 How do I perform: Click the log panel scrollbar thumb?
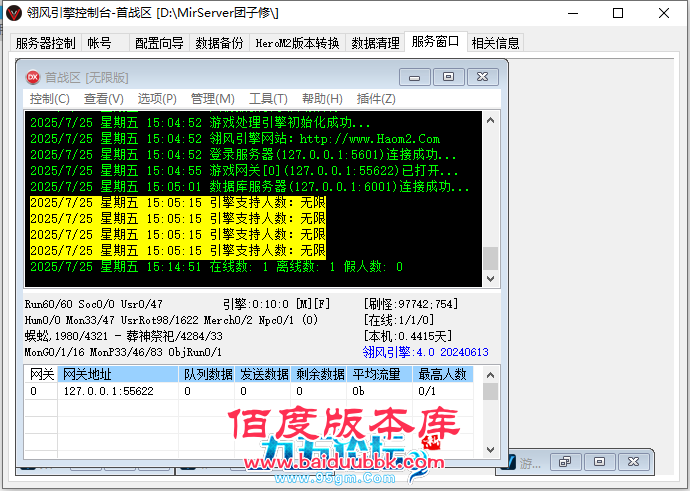491,258
